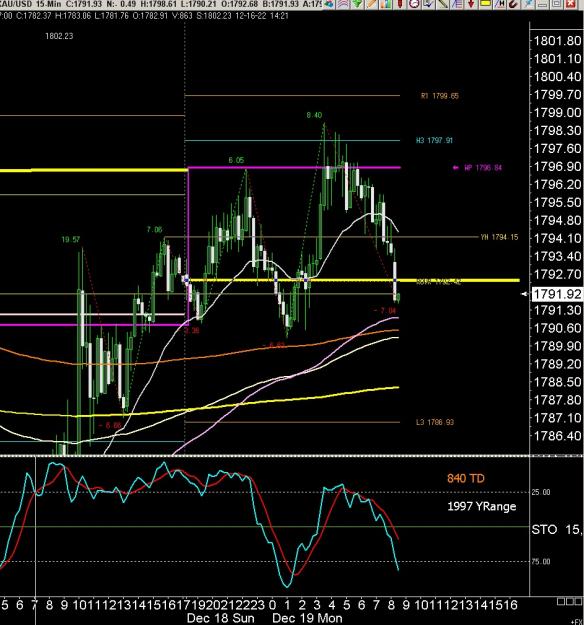Select the yellow rectangle highlight tool
584x625 pixels.
tap(485, 4)
